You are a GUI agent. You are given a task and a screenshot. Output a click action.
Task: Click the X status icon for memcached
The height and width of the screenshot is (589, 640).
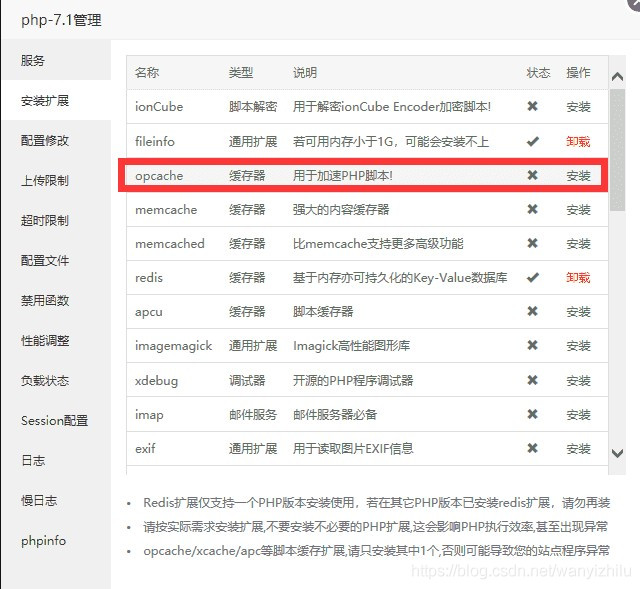coord(532,243)
